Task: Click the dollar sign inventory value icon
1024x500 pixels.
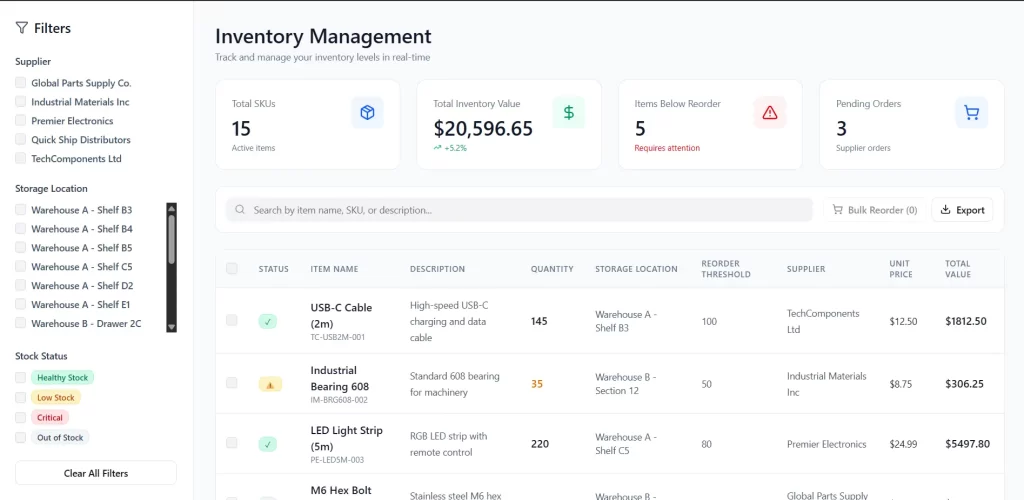Action: click(x=568, y=113)
